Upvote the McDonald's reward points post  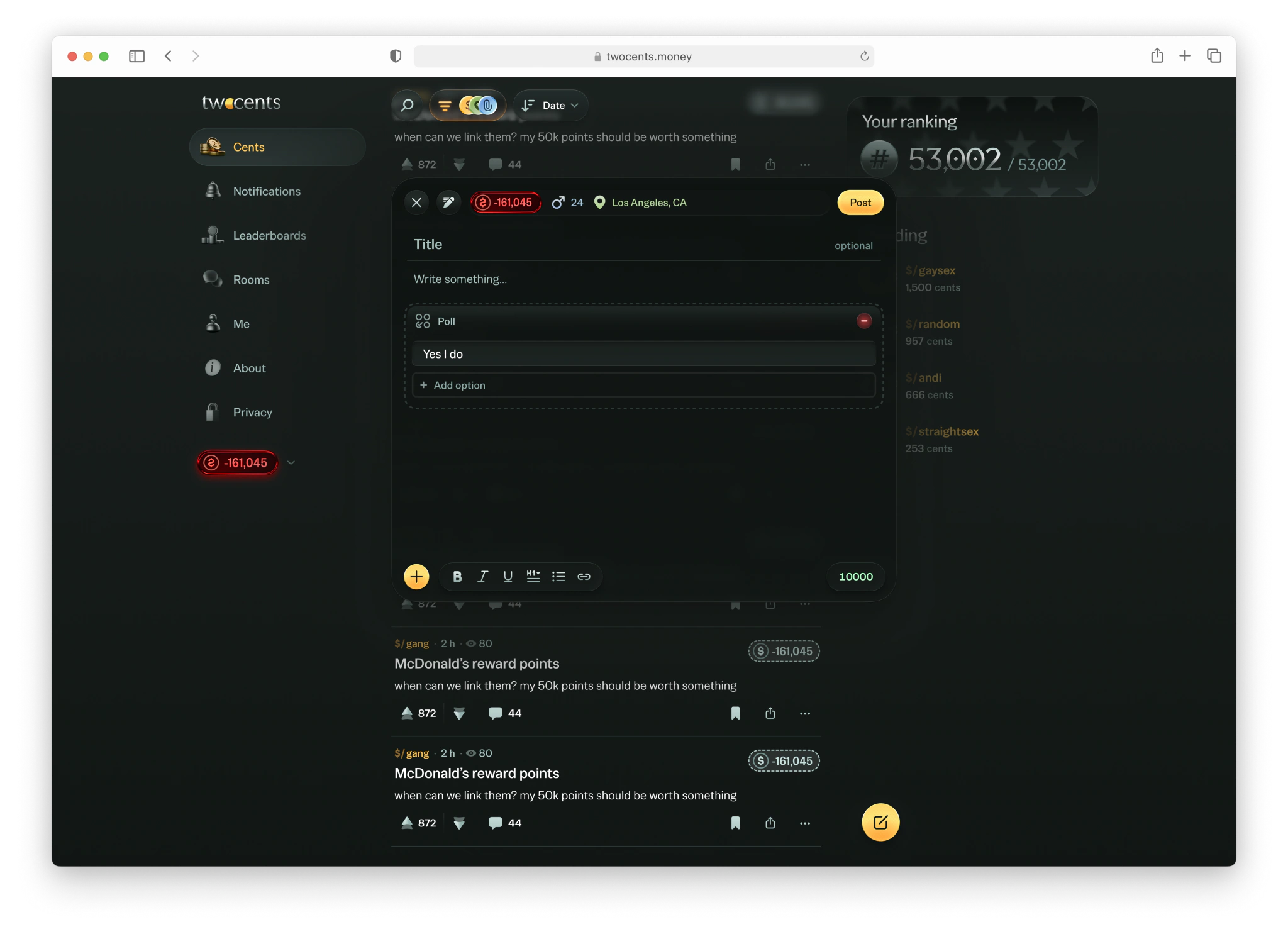(x=406, y=713)
